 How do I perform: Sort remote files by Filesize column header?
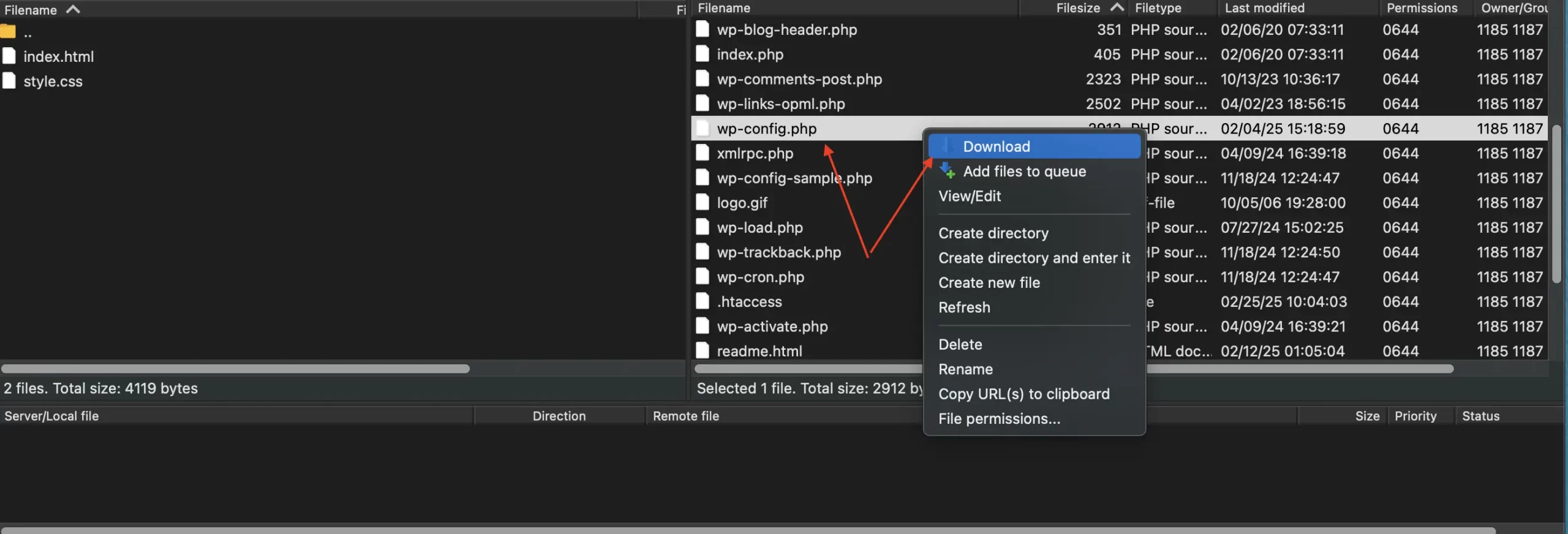[x=1075, y=8]
